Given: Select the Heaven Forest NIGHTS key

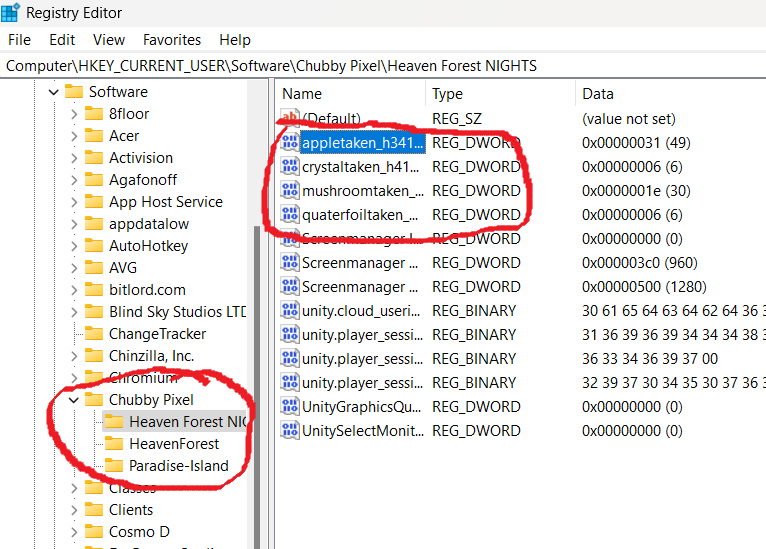Looking at the screenshot, I should coord(189,422).
